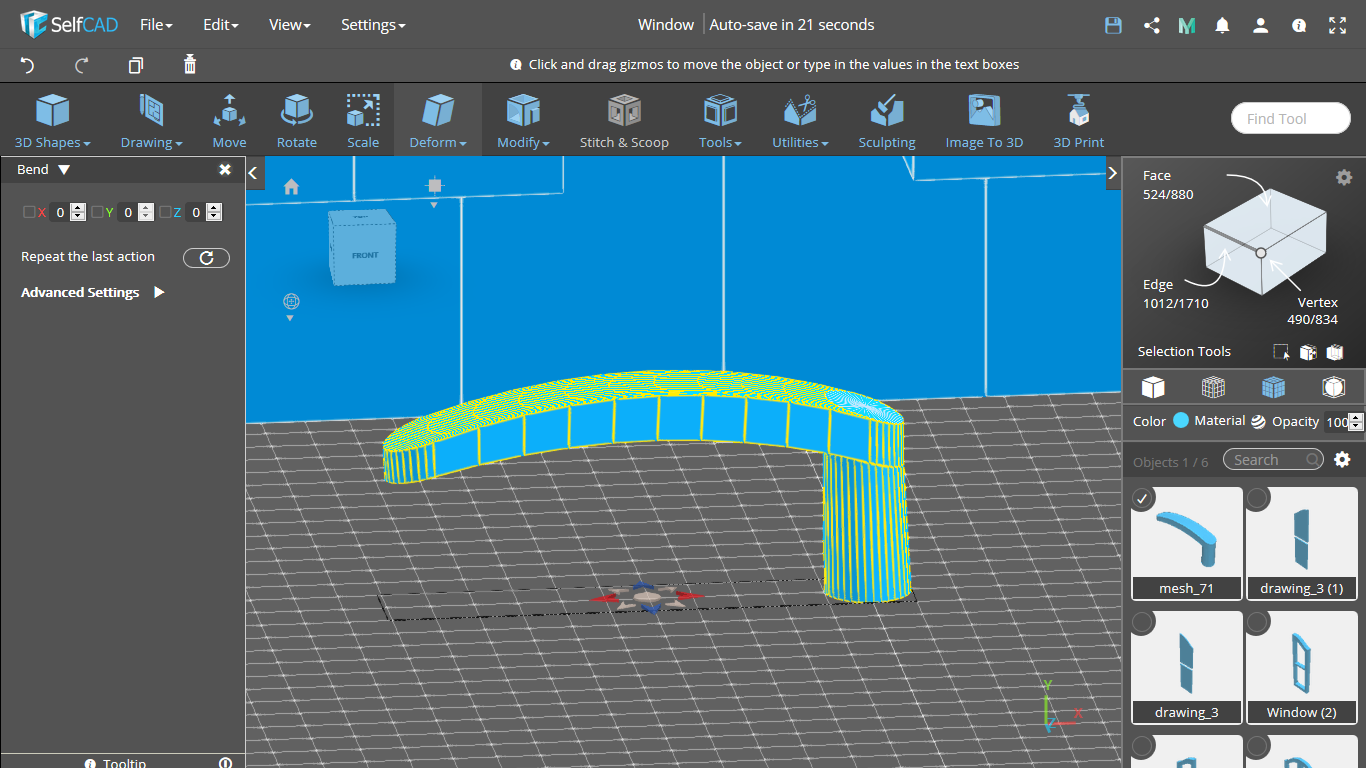The height and width of the screenshot is (768, 1366).
Task: Select the Move tool
Action: (x=229, y=120)
